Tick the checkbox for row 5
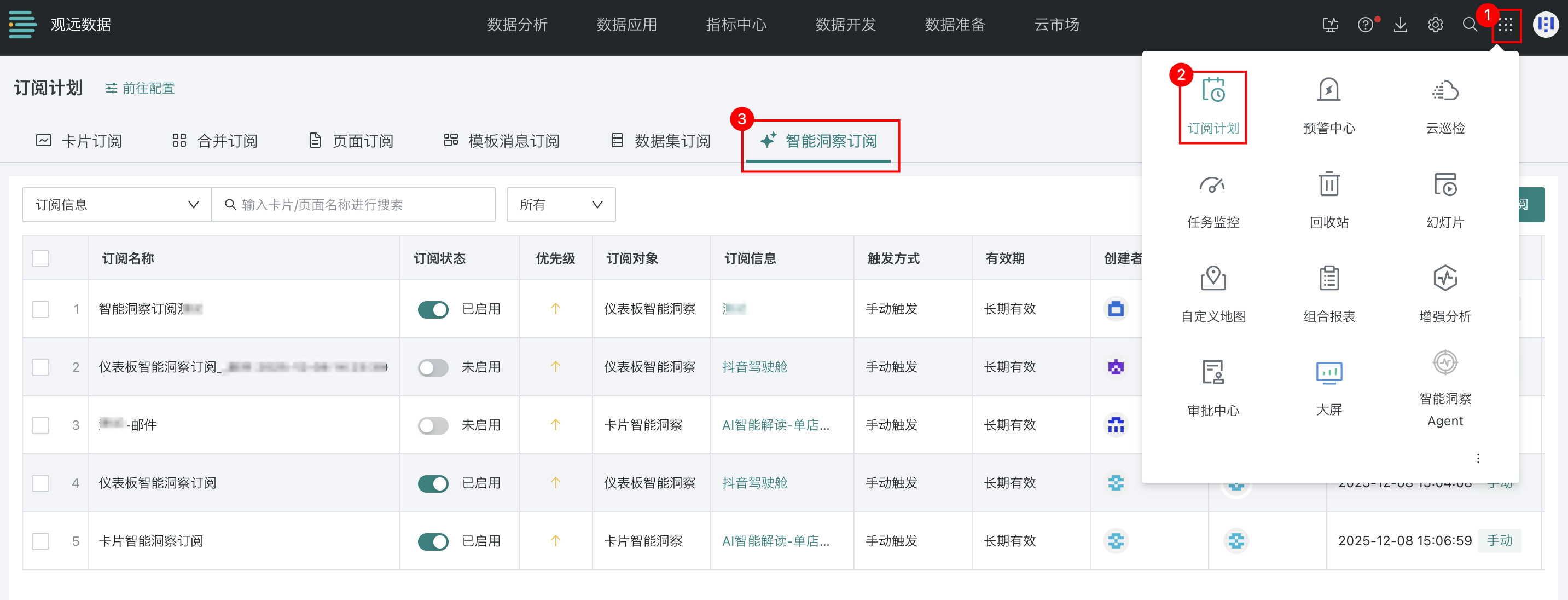 click(41, 541)
